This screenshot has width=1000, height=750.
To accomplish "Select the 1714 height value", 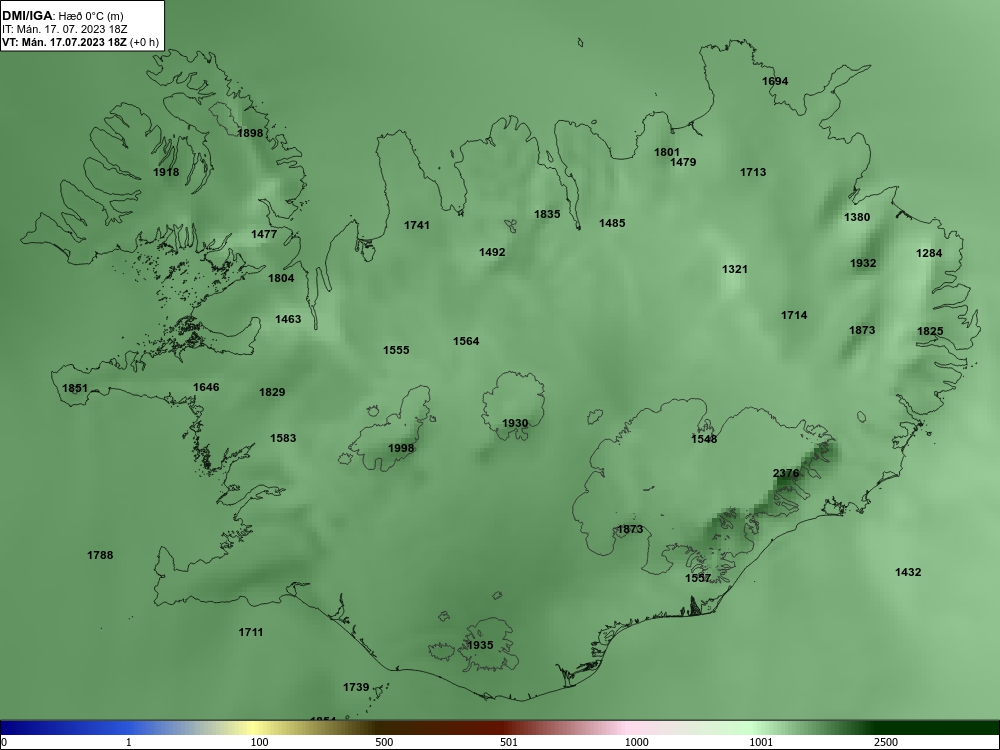I will [x=794, y=315].
